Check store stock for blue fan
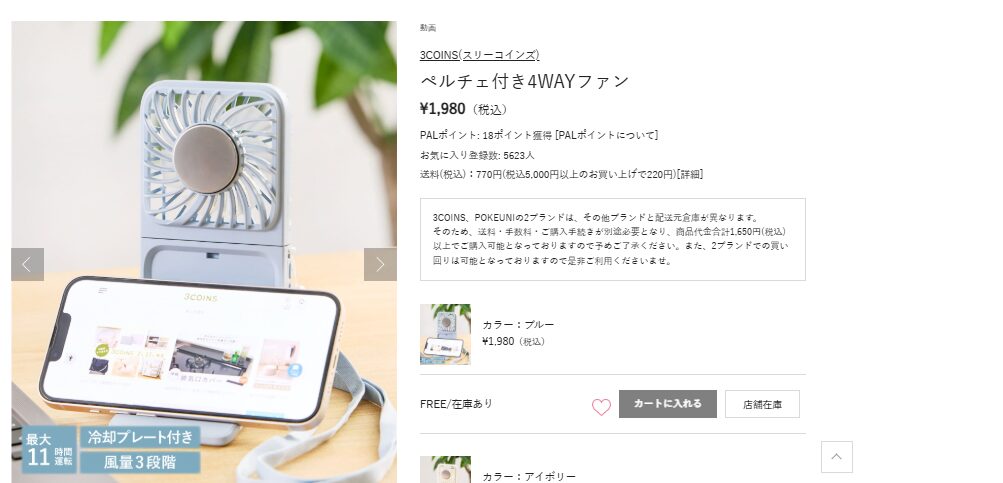The width and height of the screenshot is (1003, 483). 762,404
